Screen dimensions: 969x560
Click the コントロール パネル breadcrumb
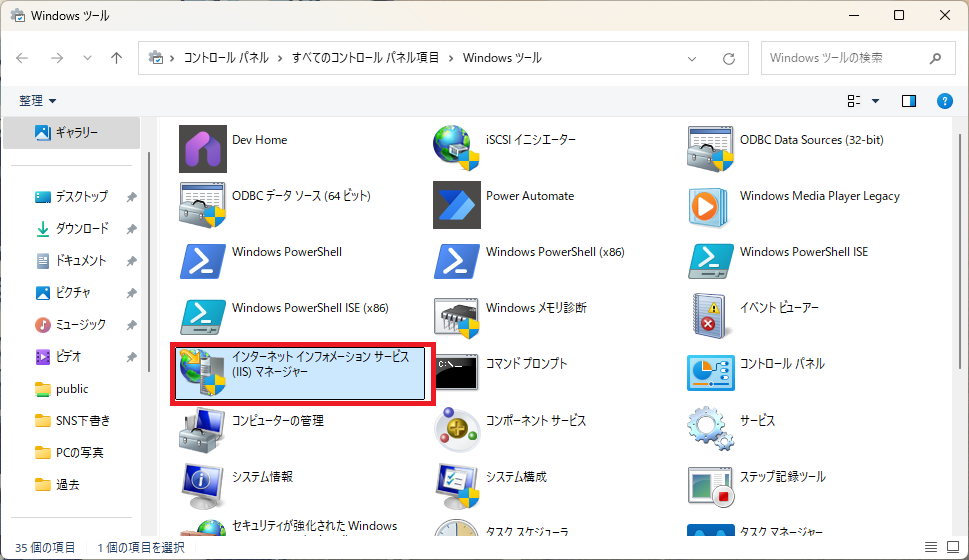click(x=226, y=57)
